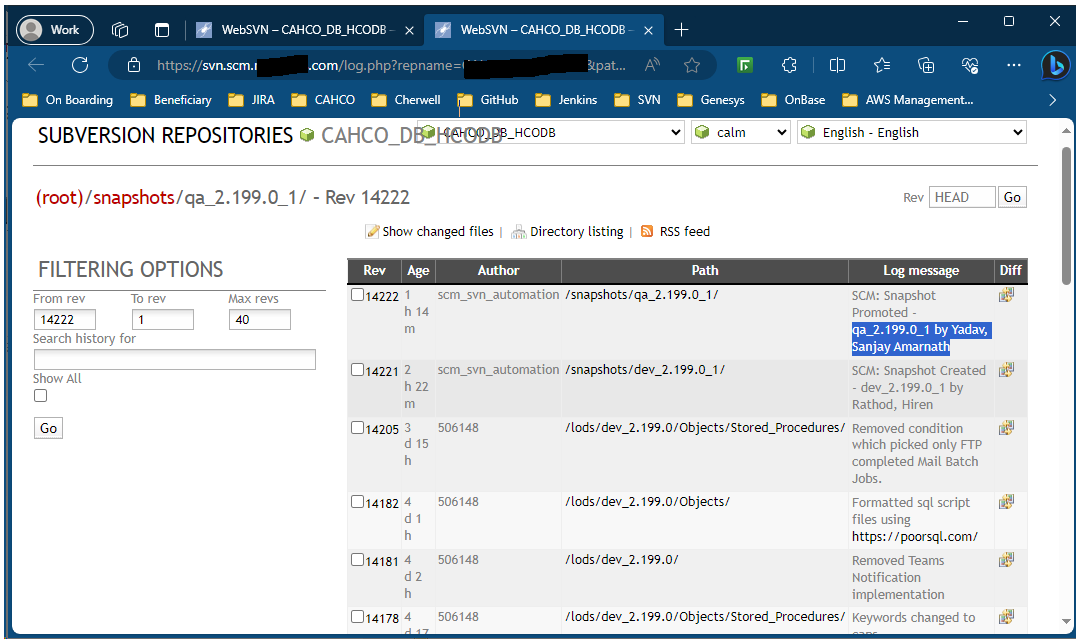Screen dimensions: 1077x642
Task: Open diff icon for revision 14205
Action: (1006, 428)
